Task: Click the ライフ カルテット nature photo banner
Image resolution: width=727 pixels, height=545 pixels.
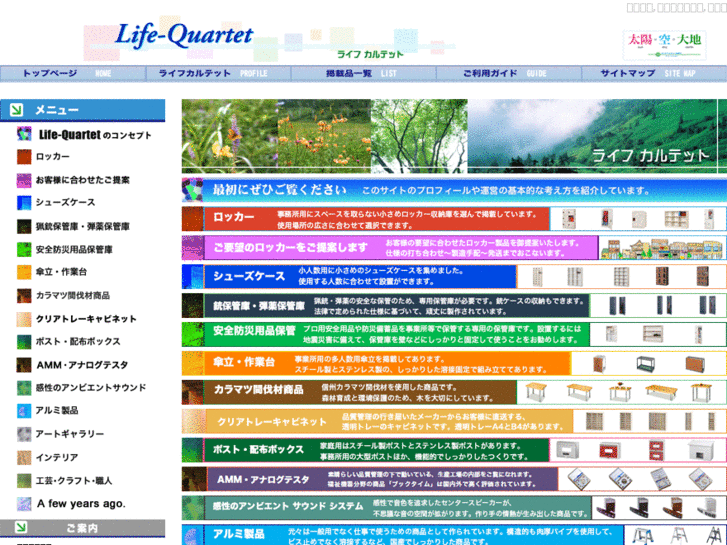Action: (x=454, y=136)
